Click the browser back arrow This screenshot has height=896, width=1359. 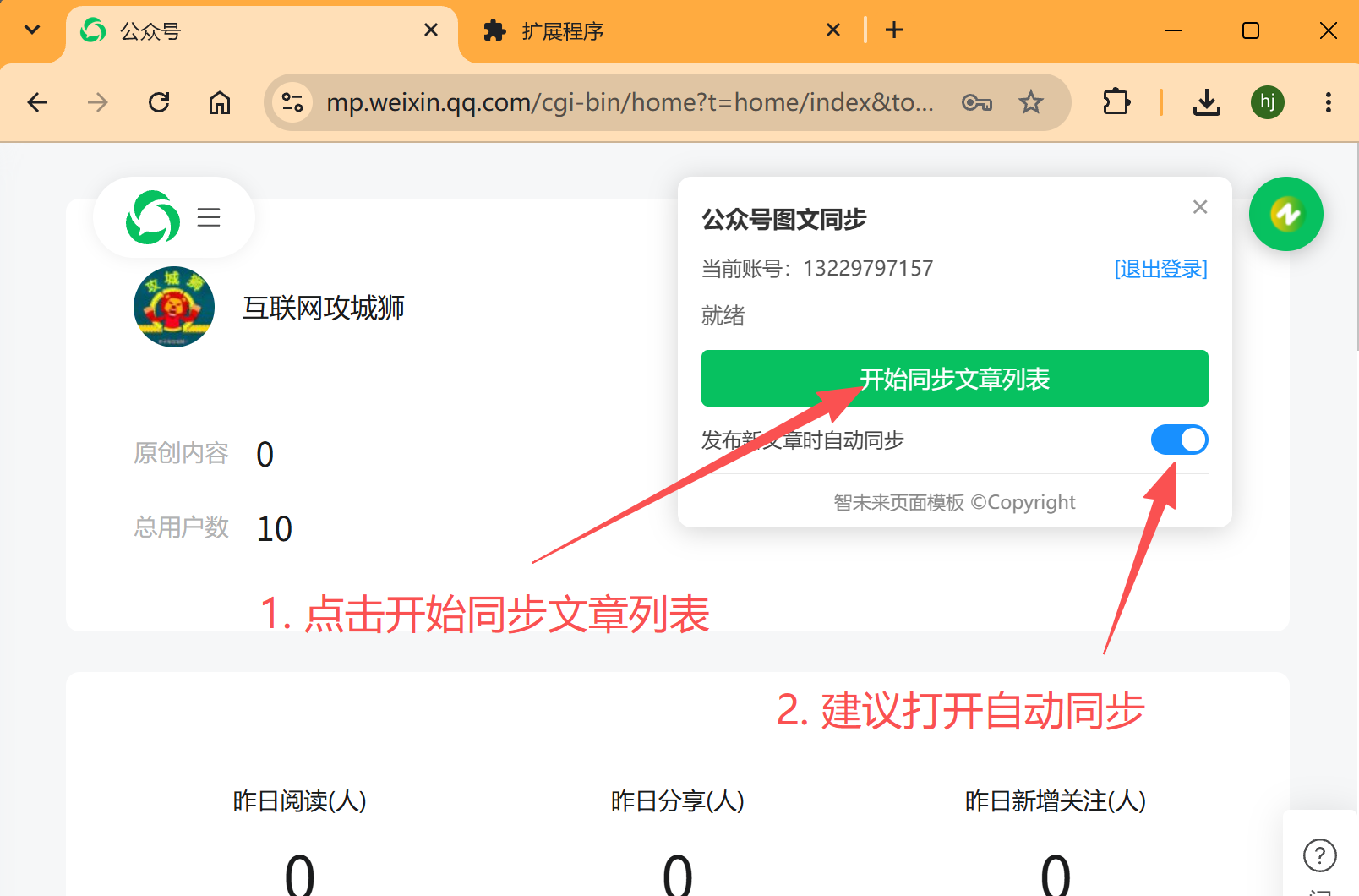[38, 102]
